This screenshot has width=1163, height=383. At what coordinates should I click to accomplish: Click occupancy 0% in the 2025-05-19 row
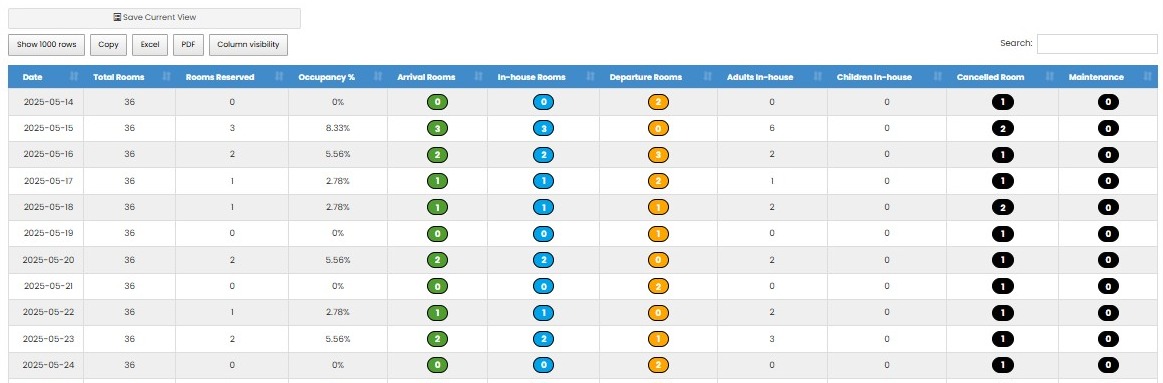[338, 234]
